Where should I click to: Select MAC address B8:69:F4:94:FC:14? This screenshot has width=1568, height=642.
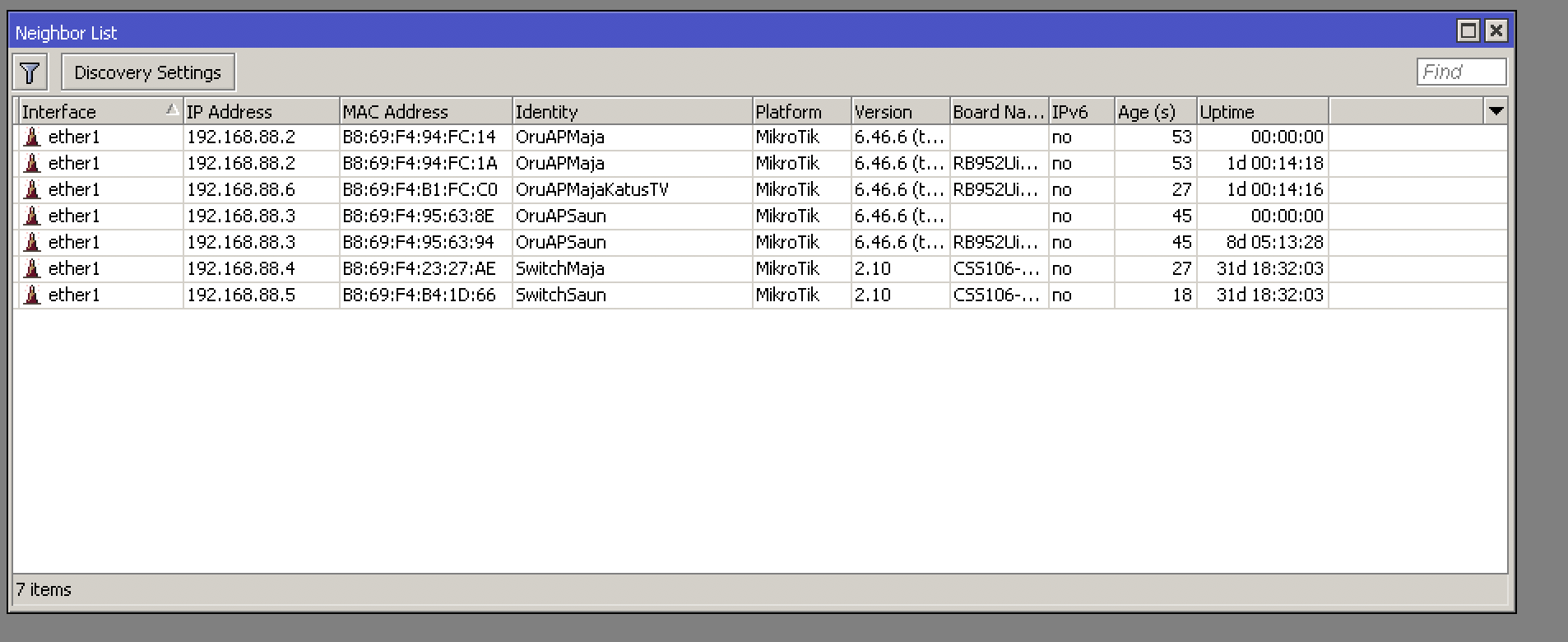click(x=420, y=137)
